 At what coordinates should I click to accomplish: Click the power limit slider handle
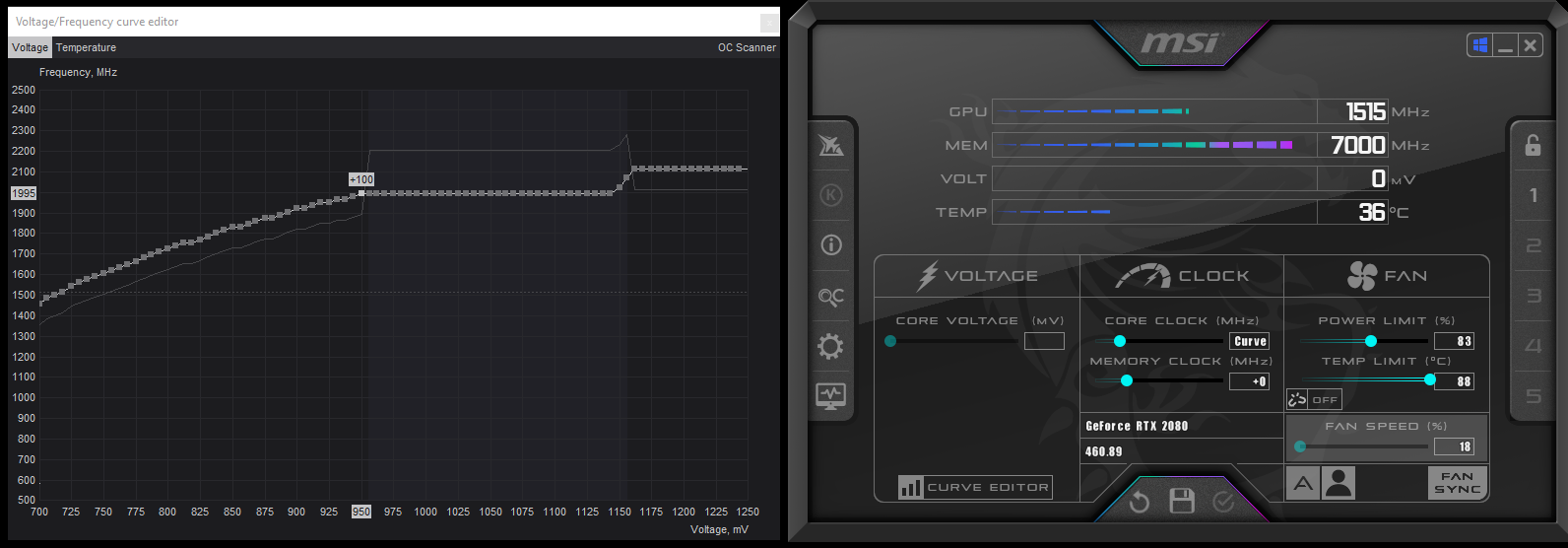click(x=1370, y=341)
